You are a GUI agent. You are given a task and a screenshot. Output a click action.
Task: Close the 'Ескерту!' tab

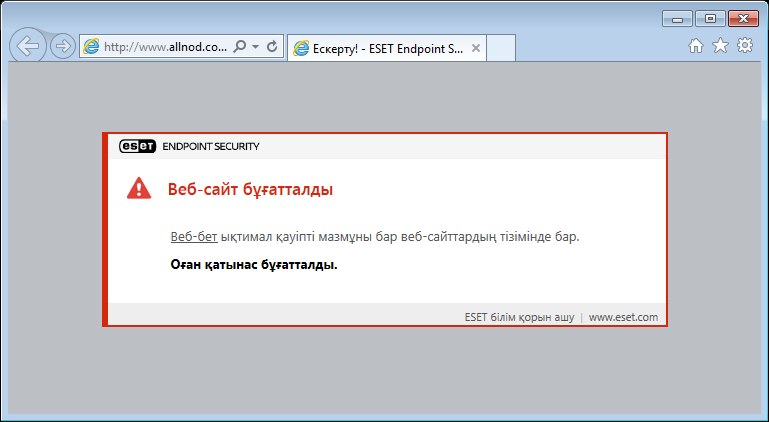[475, 48]
